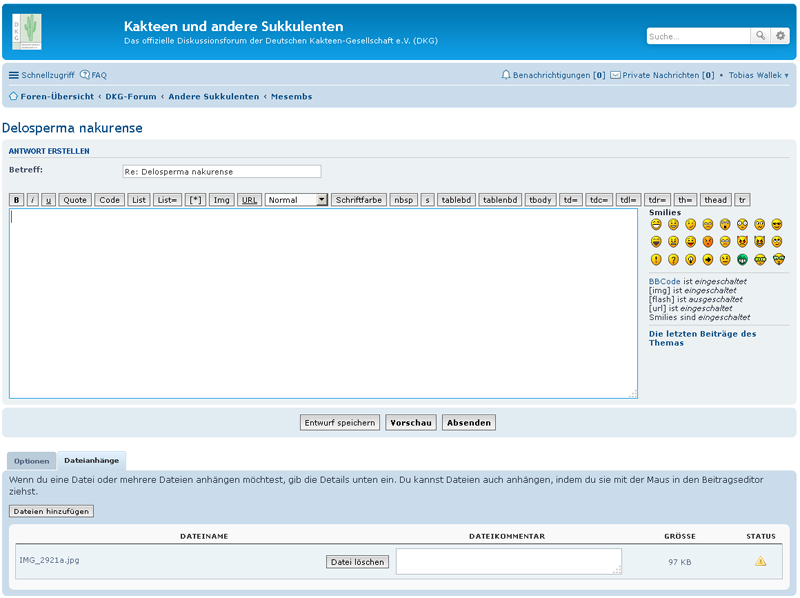Click the DKG cactus logo
The width and height of the screenshot is (800, 598).
point(27,31)
